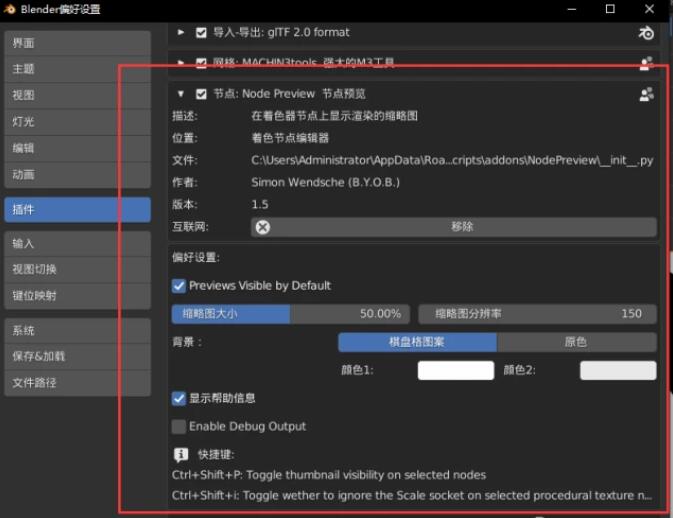Go to 保存&加载 section
The height and width of the screenshot is (518, 673).
tap(78, 357)
